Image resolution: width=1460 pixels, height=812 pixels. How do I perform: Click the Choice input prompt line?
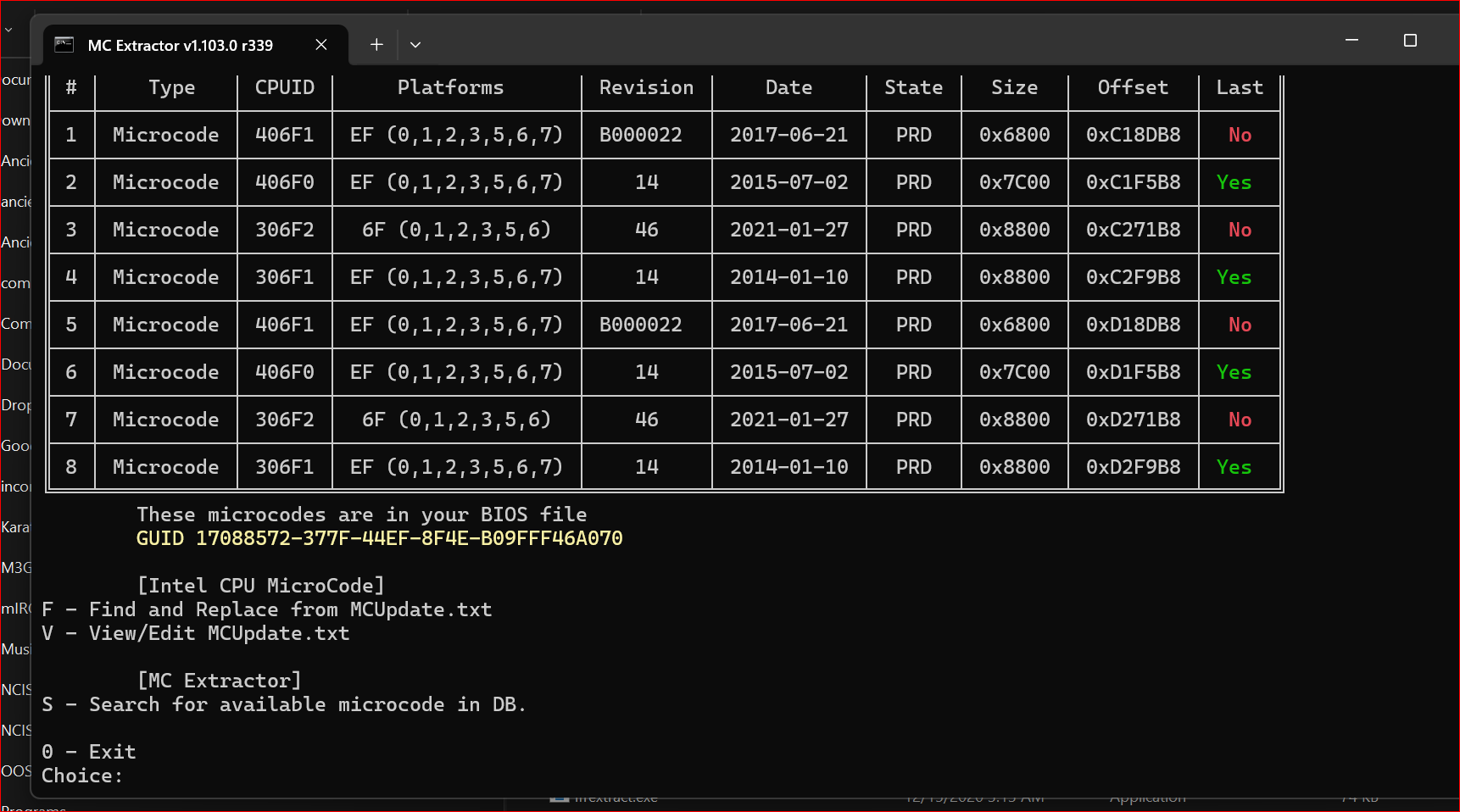[82, 776]
